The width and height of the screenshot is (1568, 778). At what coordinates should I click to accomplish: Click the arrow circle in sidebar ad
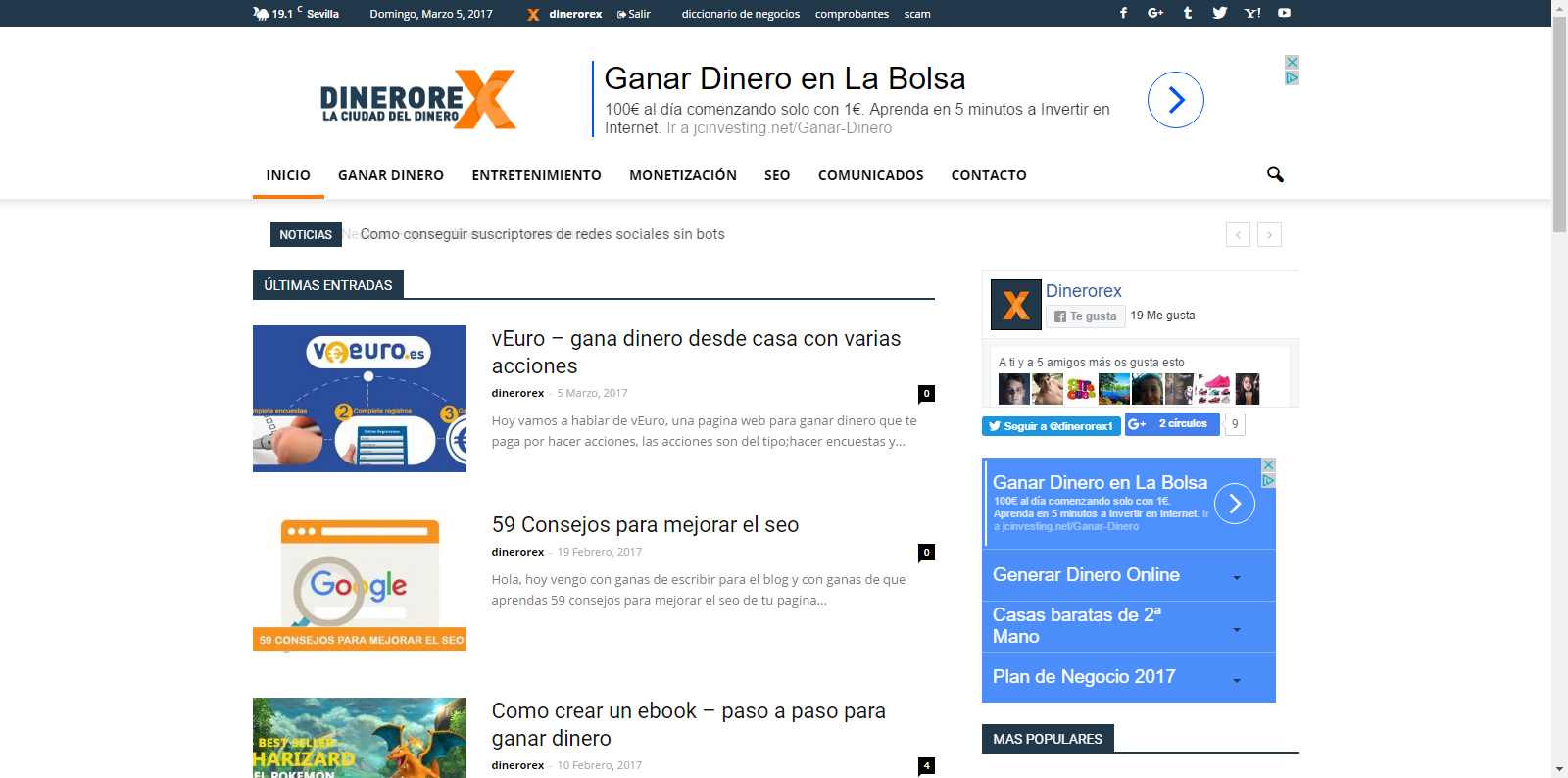click(x=1235, y=504)
